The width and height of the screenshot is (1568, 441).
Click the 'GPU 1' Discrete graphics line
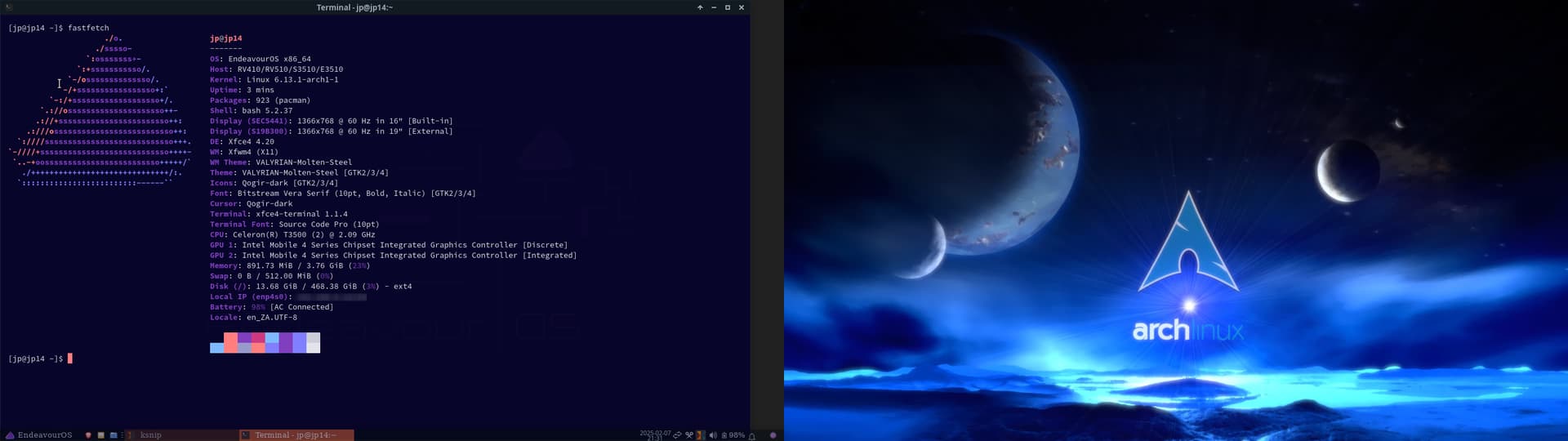pos(389,245)
